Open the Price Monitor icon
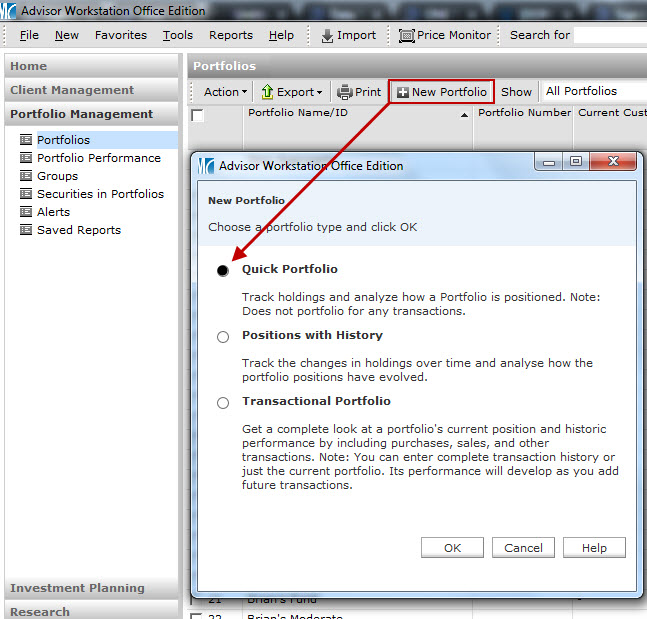The height and width of the screenshot is (619, 647). 406,35
